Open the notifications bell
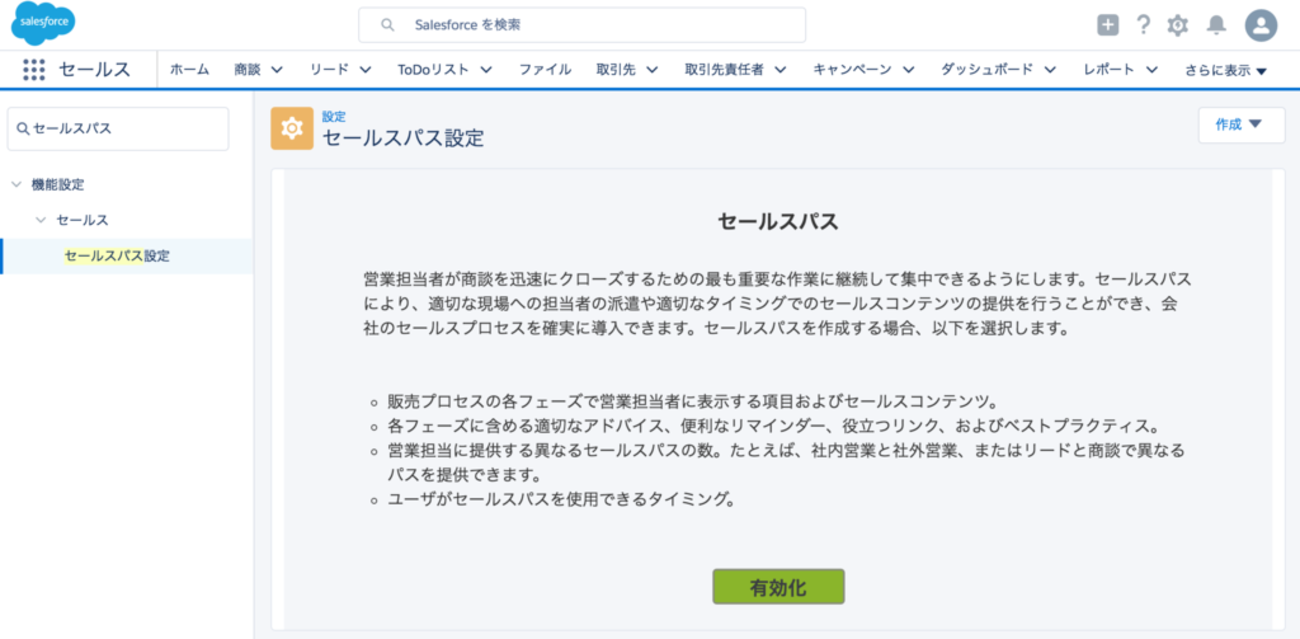Viewport: 1300px width, 639px height. coord(1216,25)
